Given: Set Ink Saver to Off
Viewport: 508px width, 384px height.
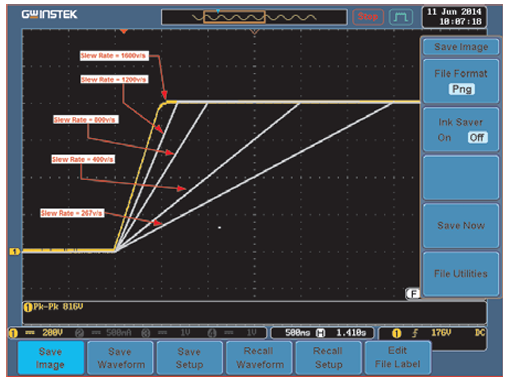Looking at the screenshot, I should click(477, 137).
